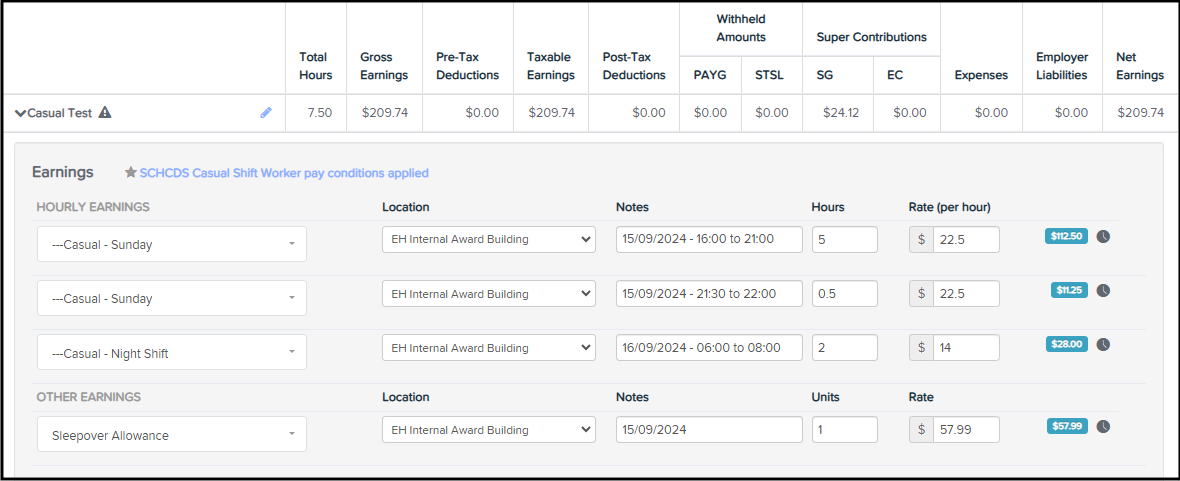Click the clock icon next to $11.25

coord(1103,291)
